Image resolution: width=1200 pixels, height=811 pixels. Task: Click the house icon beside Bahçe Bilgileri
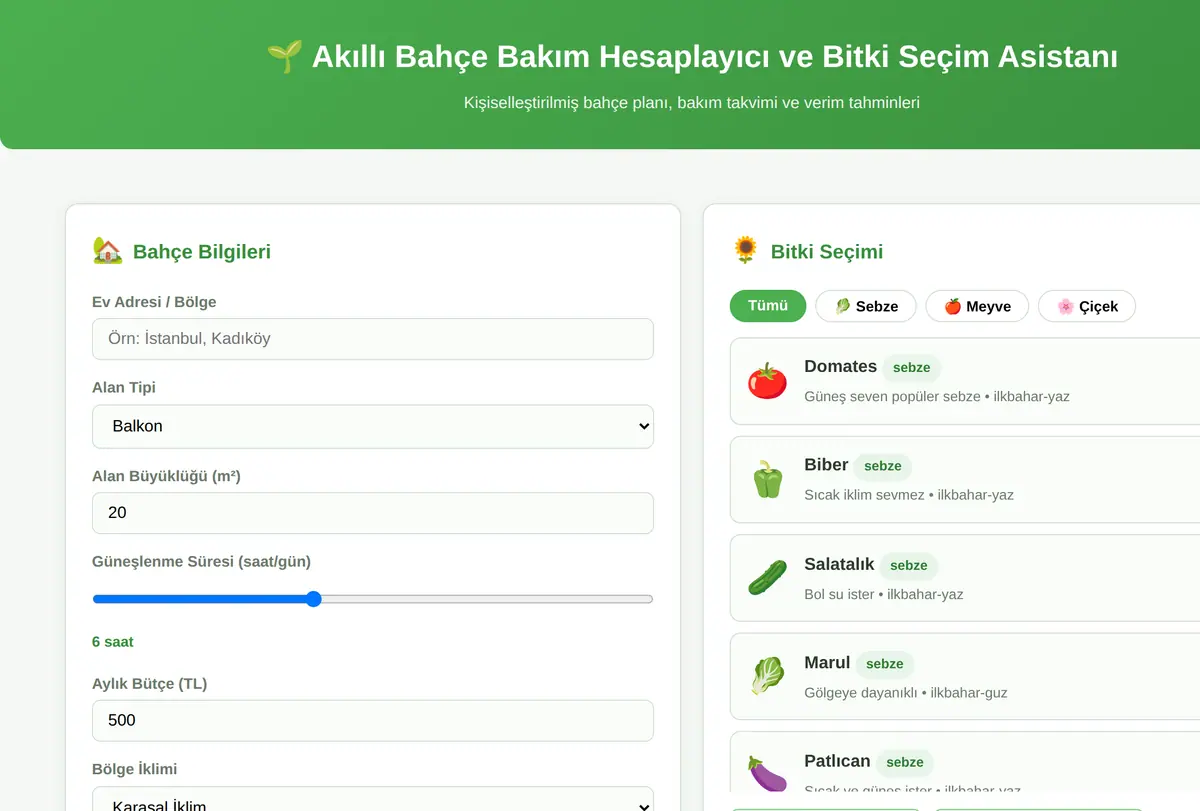[107, 251]
